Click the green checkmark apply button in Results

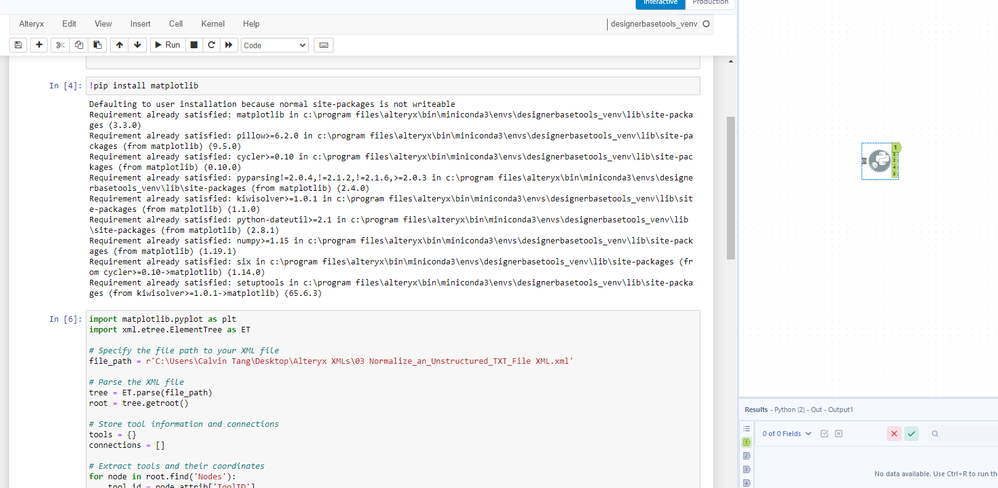(912, 434)
